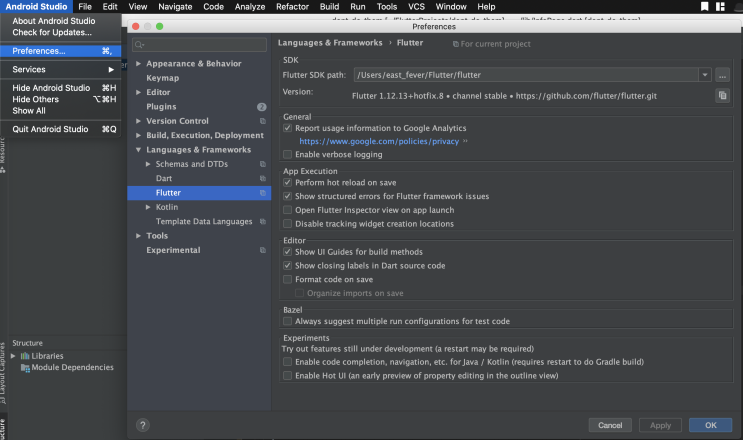The height and width of the screenshot is (440, 743).
Task: Expand Editor settings section
Action: [x=138, y=92]
